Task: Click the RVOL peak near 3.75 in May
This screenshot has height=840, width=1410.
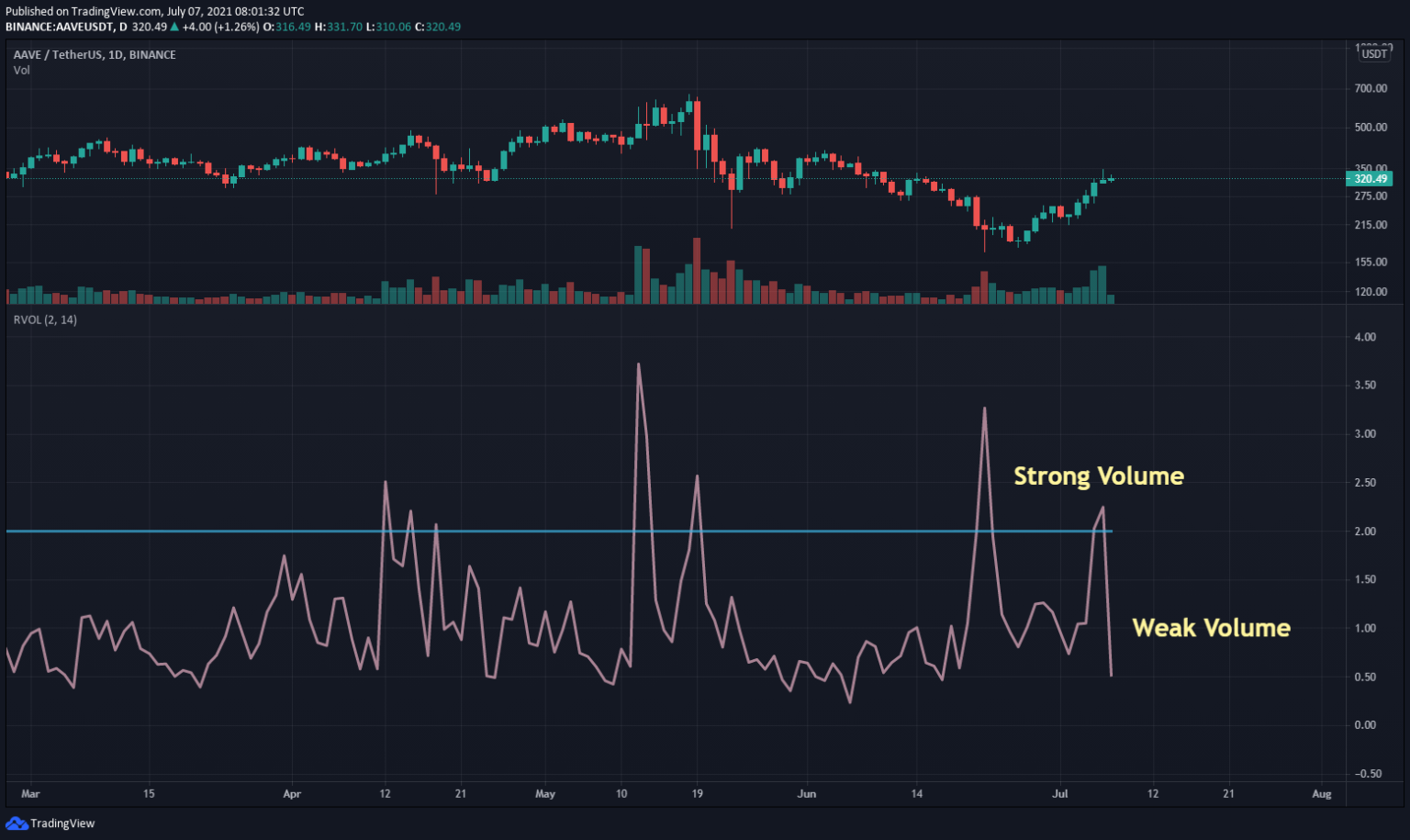Action: (x=638, y=364)
